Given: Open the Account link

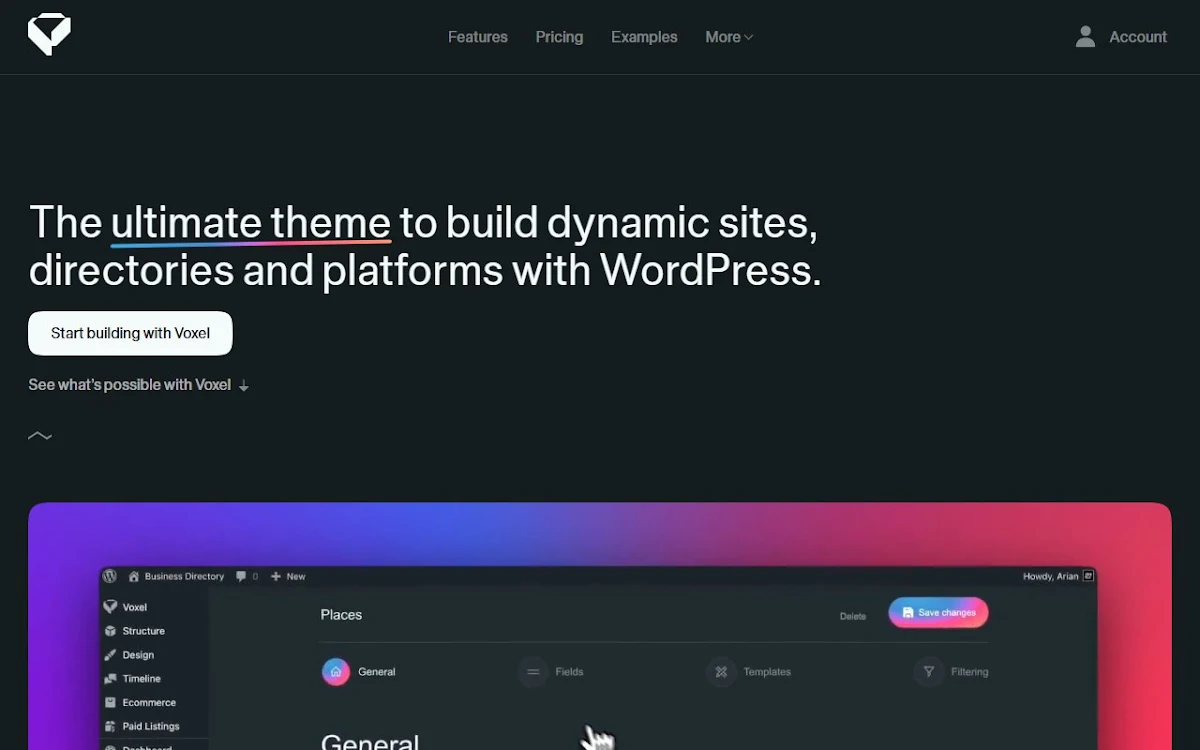Looking at the screenshot, I should 1138,37.
